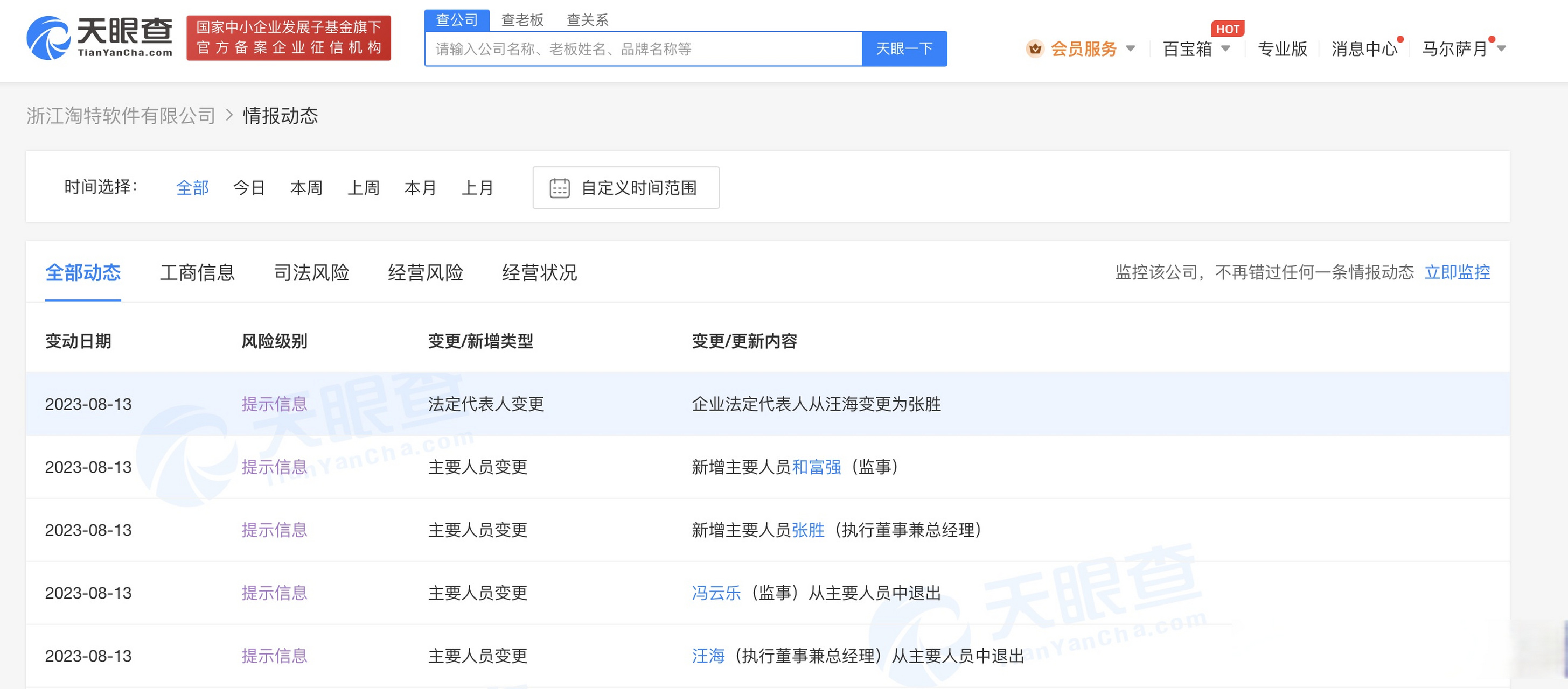Click 提示信息 in 法定代表人变更 row
Viewport: 1568px width, 689px height.
pos(274,404)
